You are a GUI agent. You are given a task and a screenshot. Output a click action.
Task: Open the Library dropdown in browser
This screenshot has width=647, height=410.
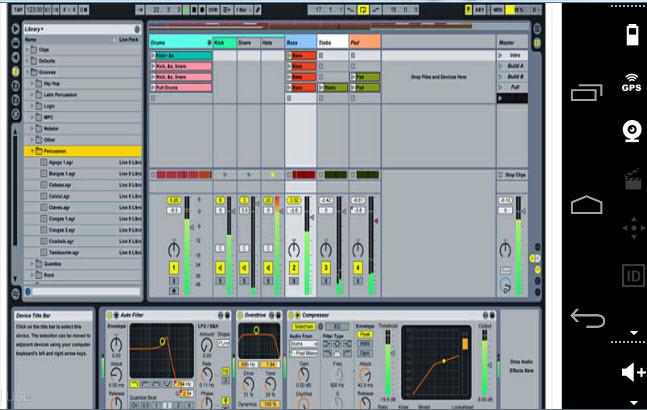tap(34, 29)
